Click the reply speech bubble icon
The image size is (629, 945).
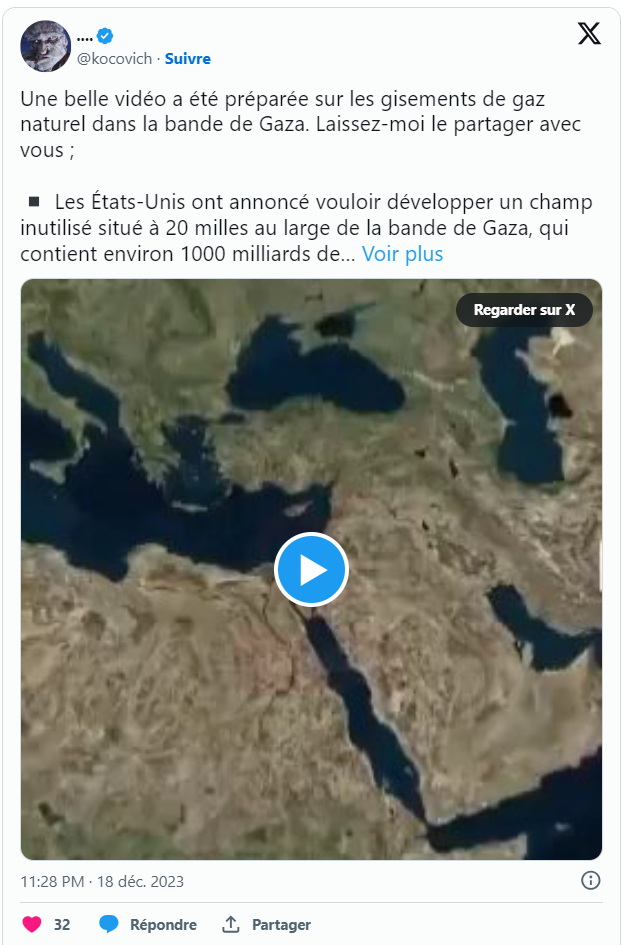pyautogui.click(x=108, y=924)
